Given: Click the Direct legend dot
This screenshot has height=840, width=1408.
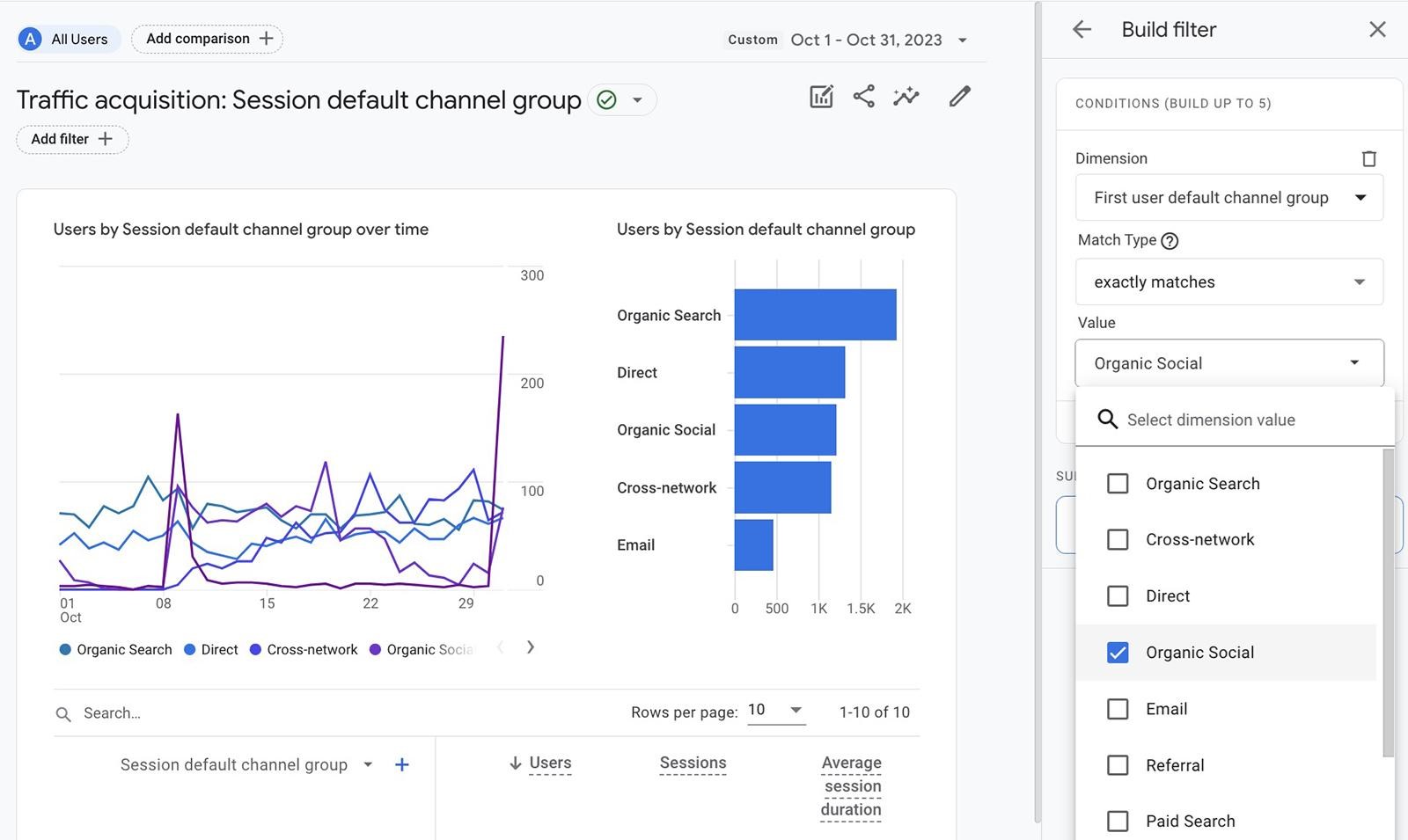Looking at the screenshot, I should click(189, 650).
